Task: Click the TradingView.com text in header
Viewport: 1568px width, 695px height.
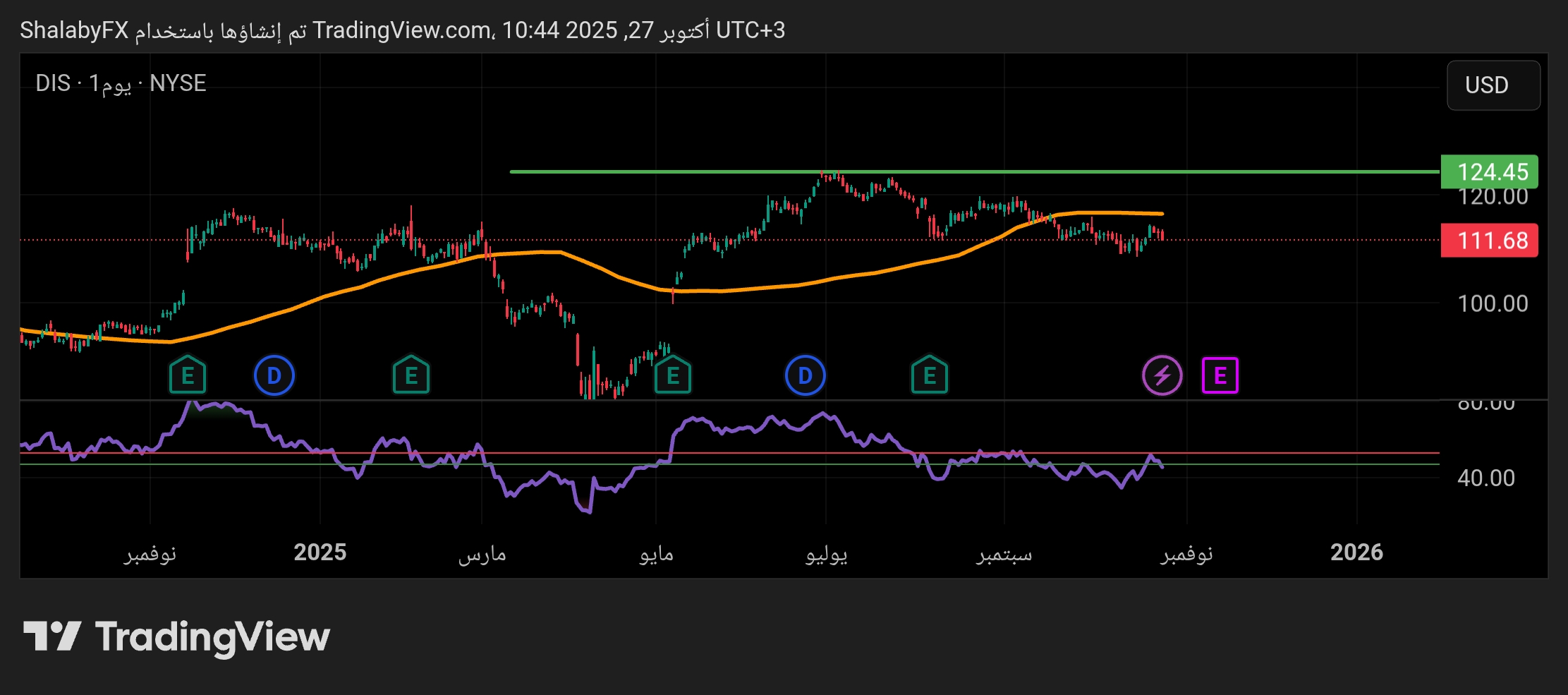Action: (402, 30)
